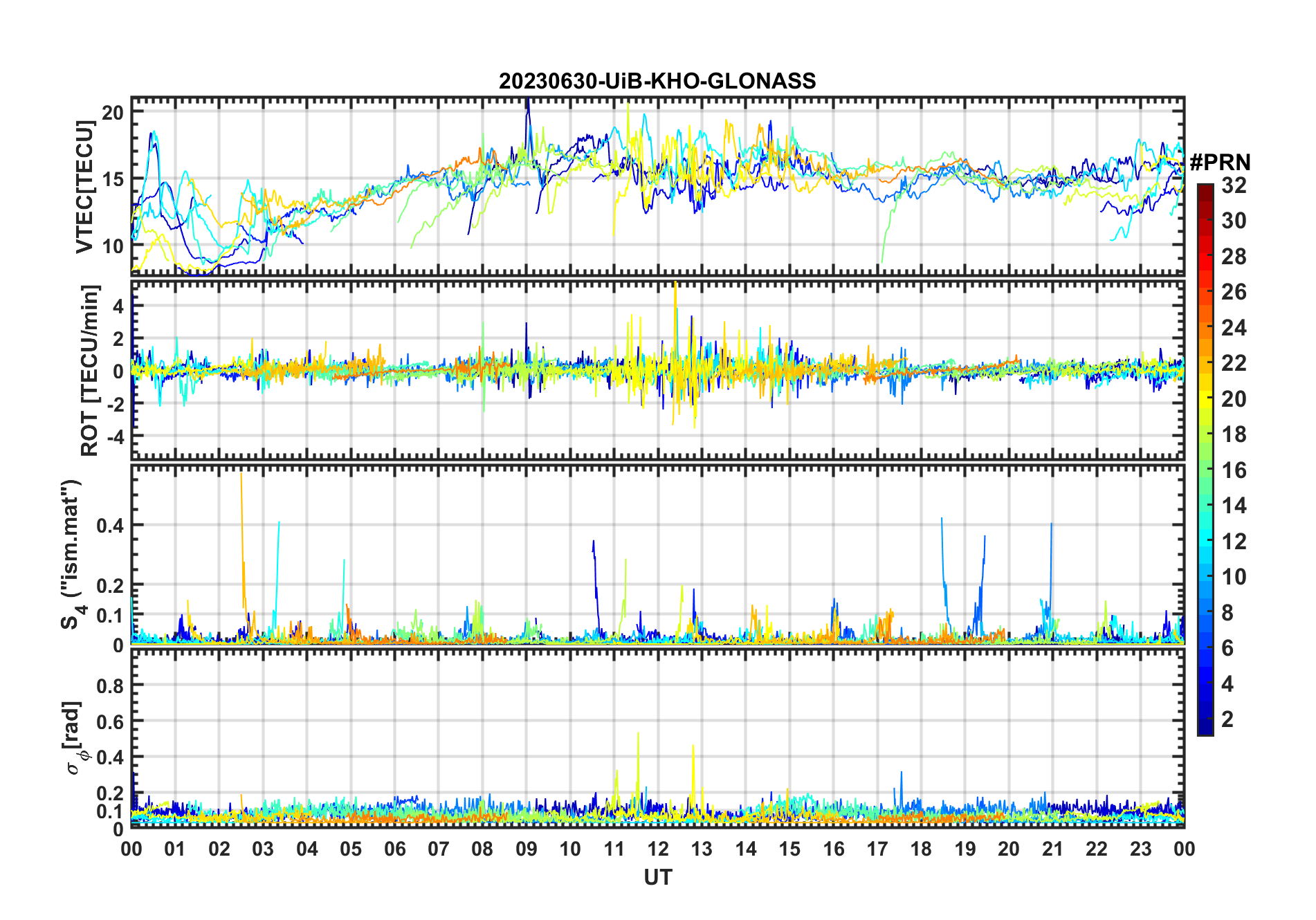This screenshot has width=1316, height=920.
Task: Click the 12 hour tick on UT axis
Action: coord(658,849)
